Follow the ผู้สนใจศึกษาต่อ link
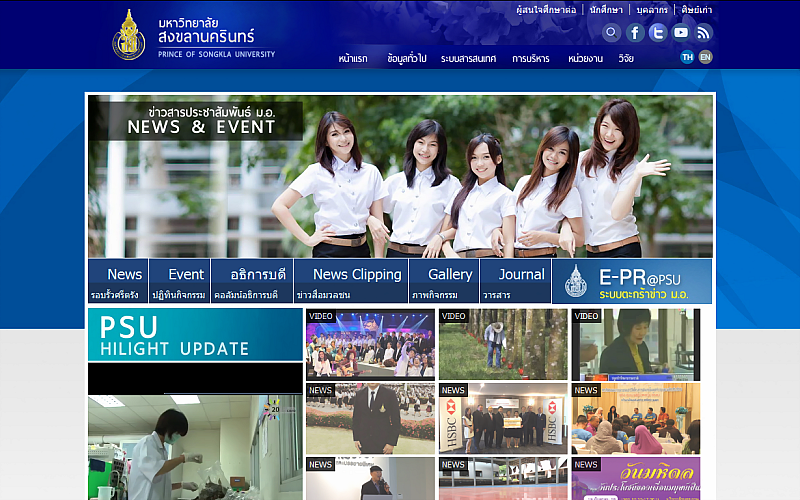Image resolution: width=800 pixels, height=500 pixels. [x=546, y=10]
